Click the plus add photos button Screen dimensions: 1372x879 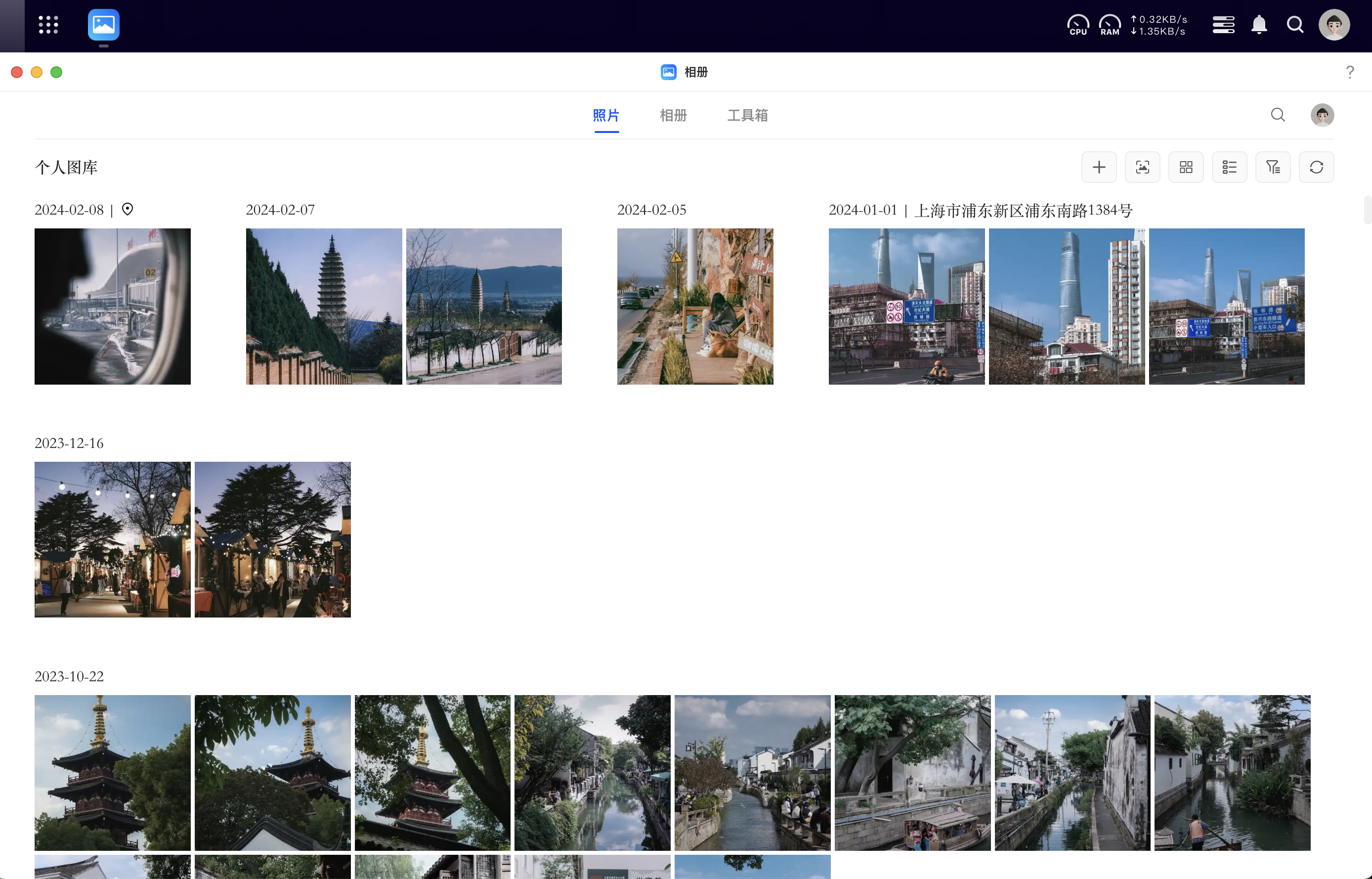pos(1099,167)
